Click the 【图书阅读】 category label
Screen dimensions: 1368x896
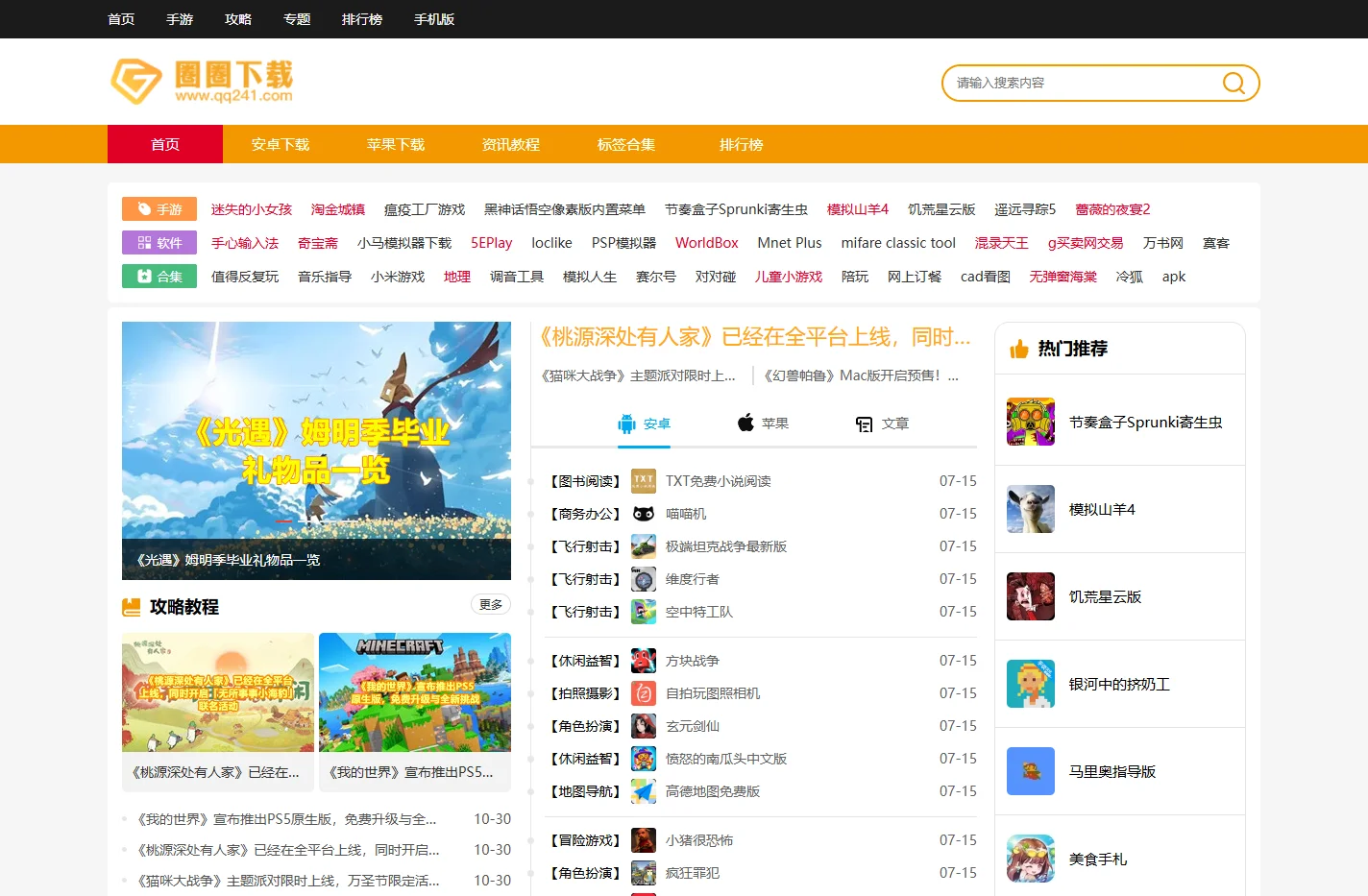pyautogui.click(x=586, y=481)
